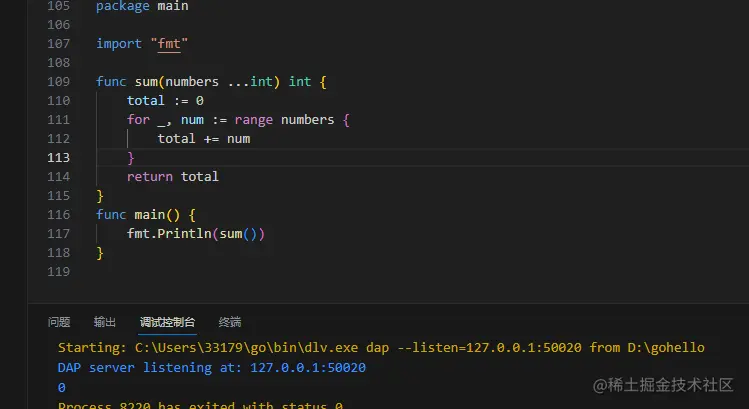Select the 调试控制台 tab
The height and width of the screenshot is (409, 749).
pyautogui.click(x=167, y=322)
